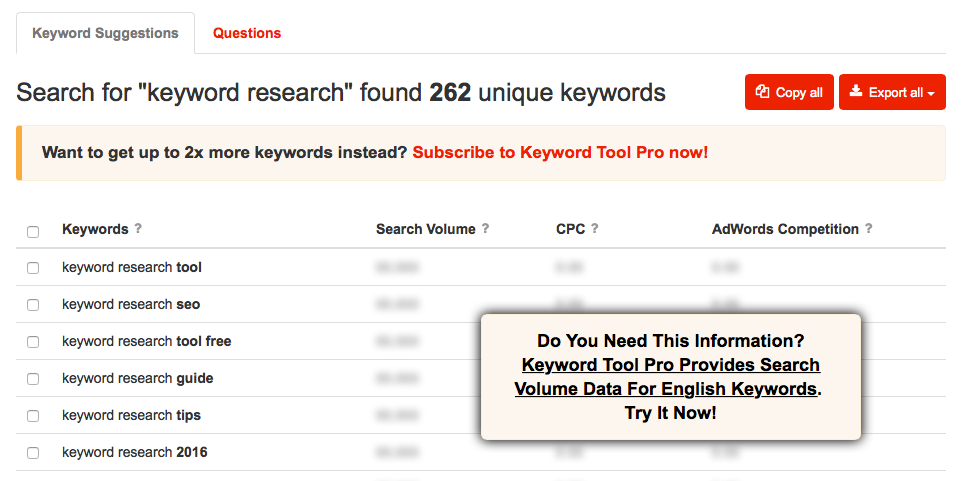
Task: Open the Keyword Suggestions tab
Action: pyautogui.click(x=106, y=33)
